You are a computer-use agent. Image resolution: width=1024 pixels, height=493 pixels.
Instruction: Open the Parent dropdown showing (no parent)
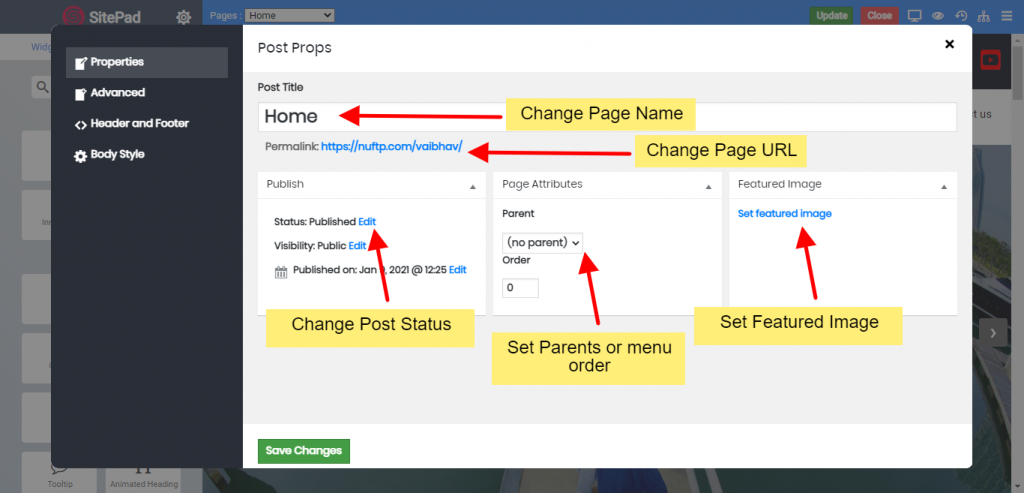point(542,242)
